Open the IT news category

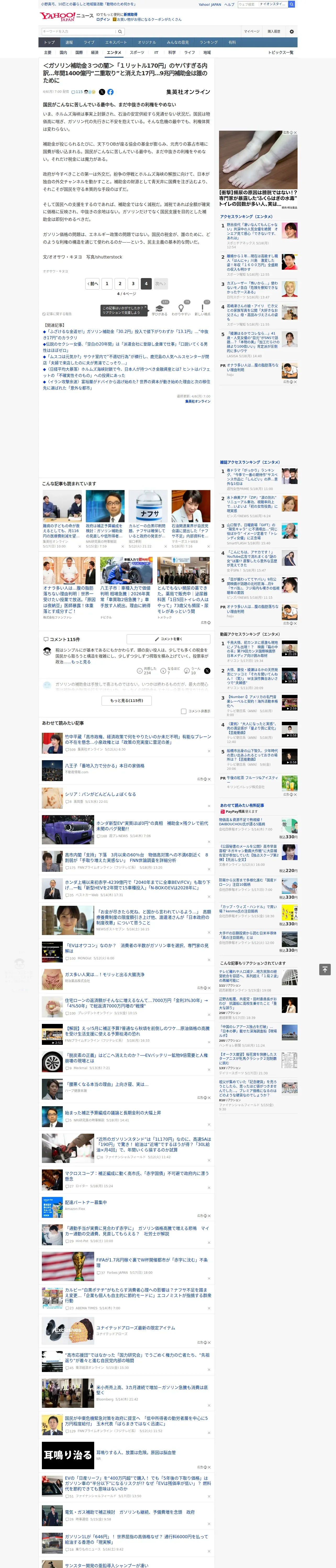tap(156, 52)
